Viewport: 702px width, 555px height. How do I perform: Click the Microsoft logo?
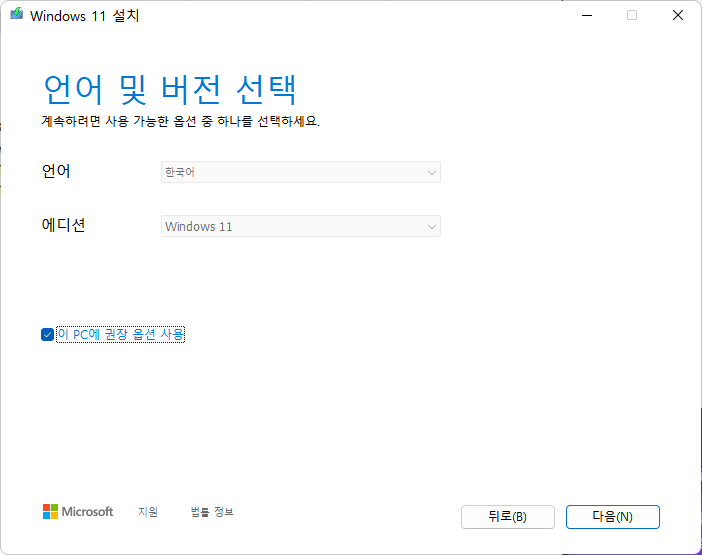tap(78, 512)
